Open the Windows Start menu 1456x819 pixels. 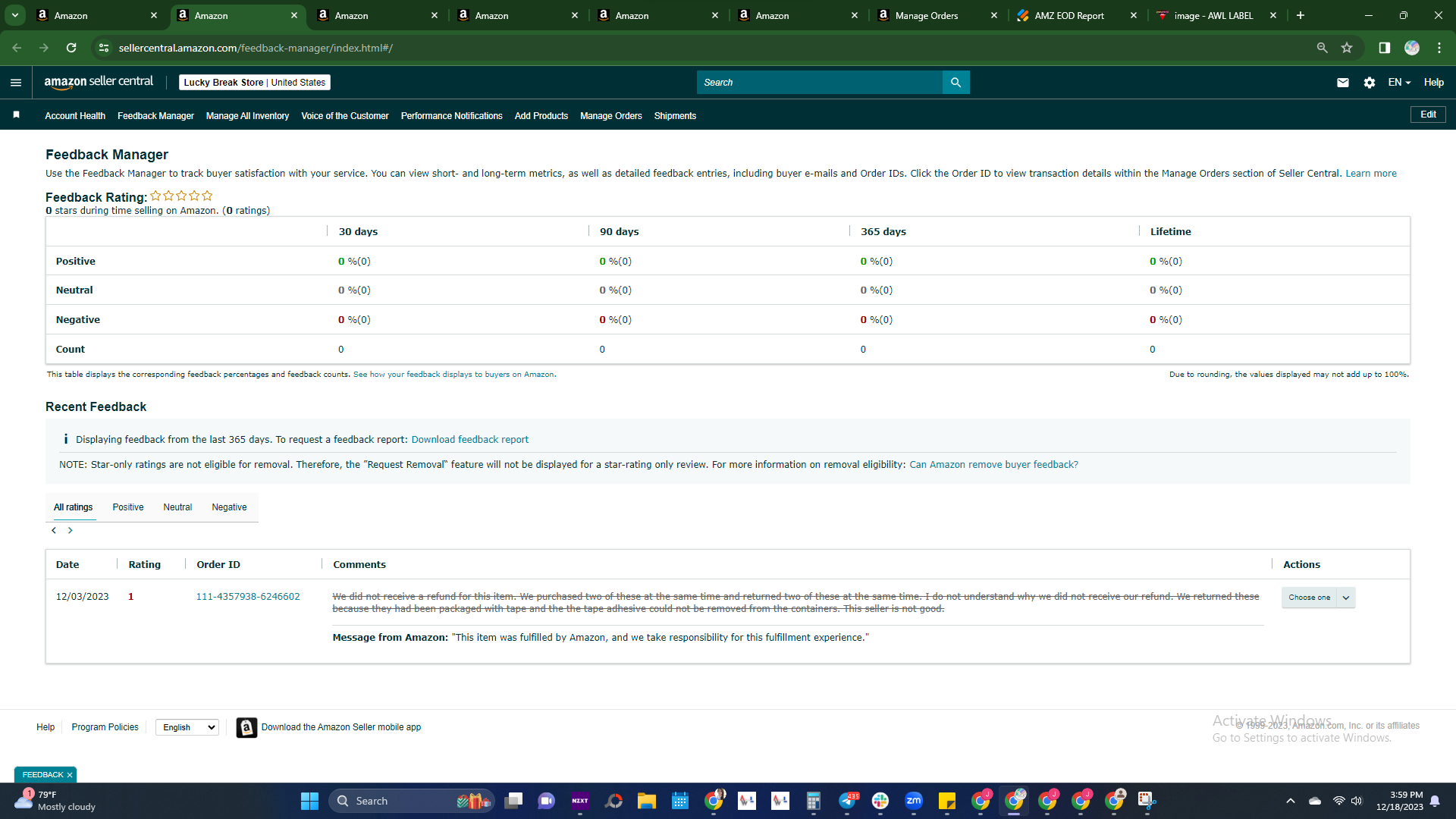click(309, 801)
